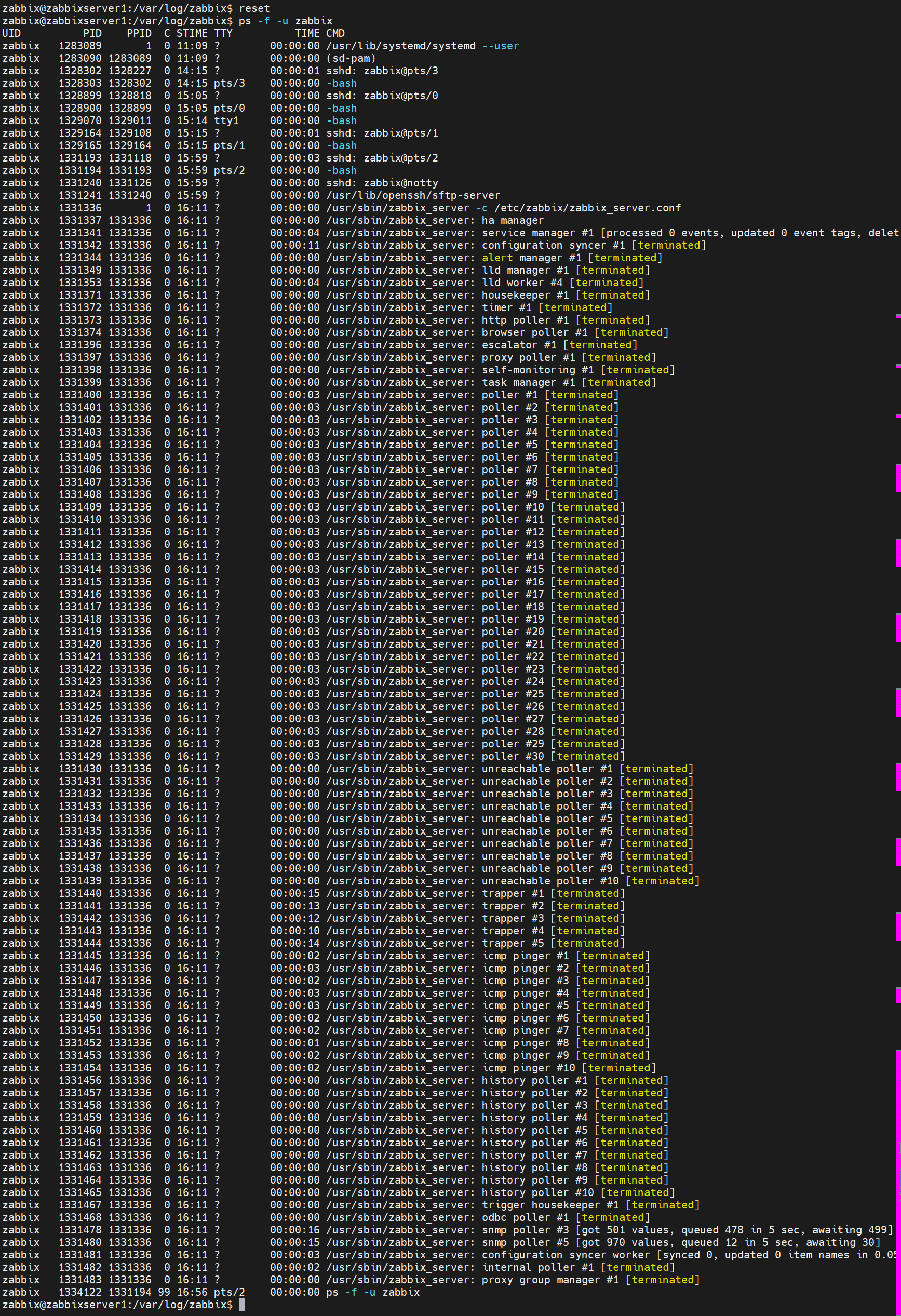The image size is (901, 1316).
Task: Click the 'trigger housekeeper #1' process text
Action: pos(553,1205)
